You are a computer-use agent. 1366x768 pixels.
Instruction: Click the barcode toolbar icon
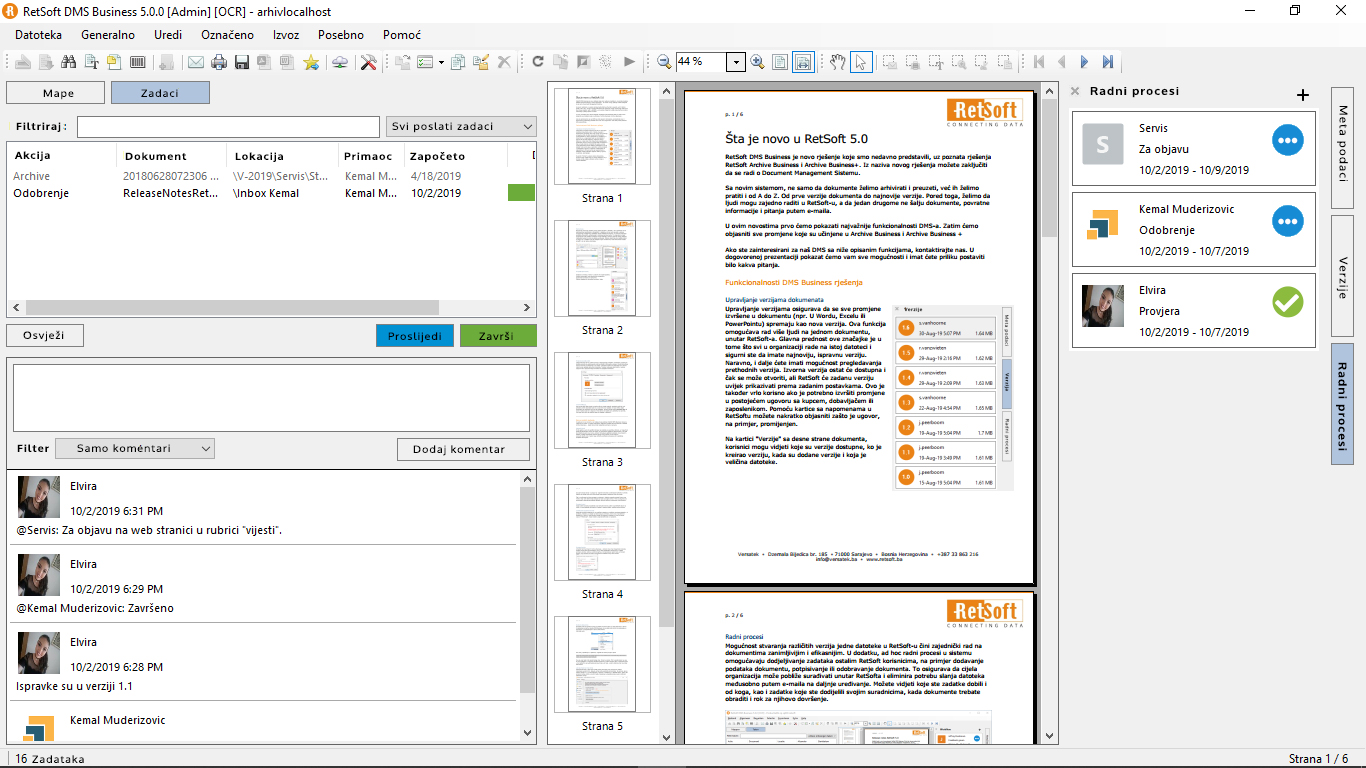click(137, 62)
